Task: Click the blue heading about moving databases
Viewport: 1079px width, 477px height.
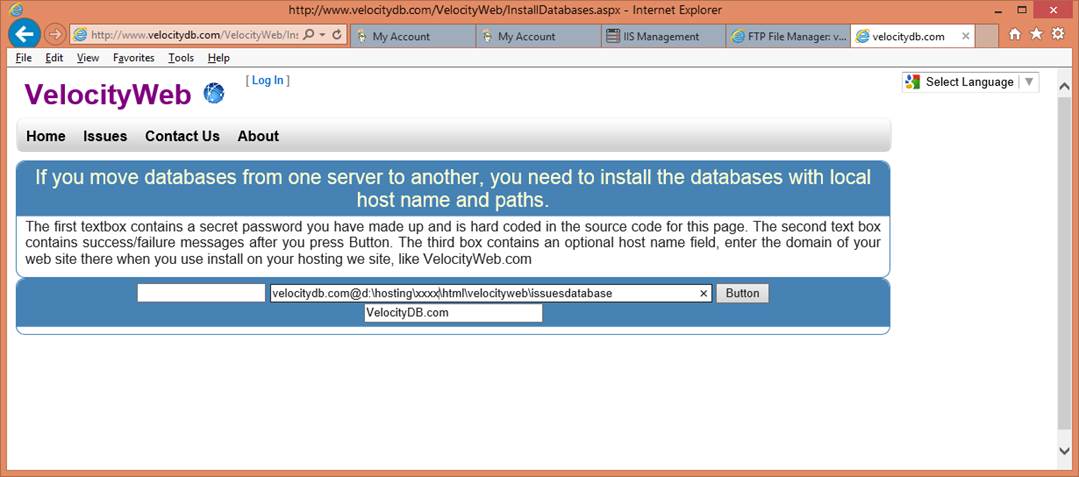Action: pos(453,189)
